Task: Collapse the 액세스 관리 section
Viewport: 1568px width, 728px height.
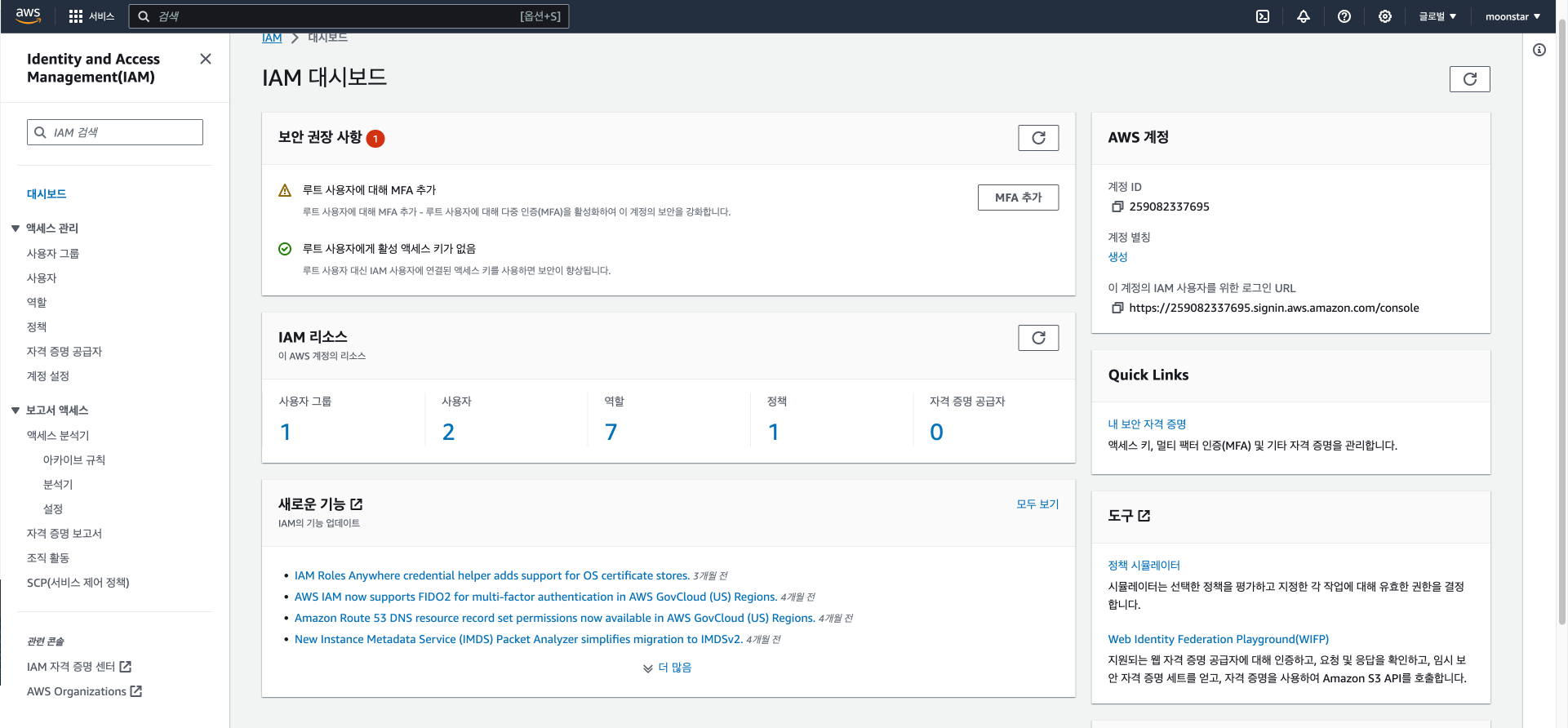Action: pos(16,229)
